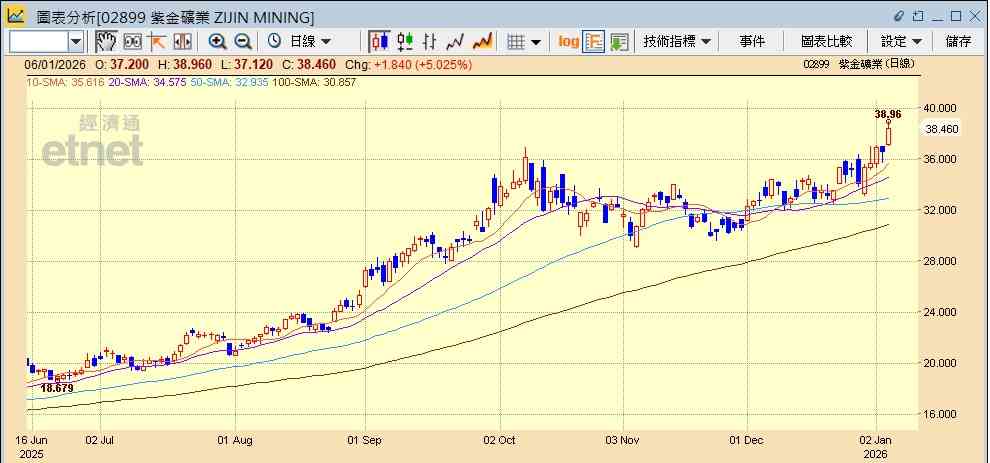The image size is (990, 463).
Task: Click the 18.679 low marker label on chart
Action: [57, 388]
